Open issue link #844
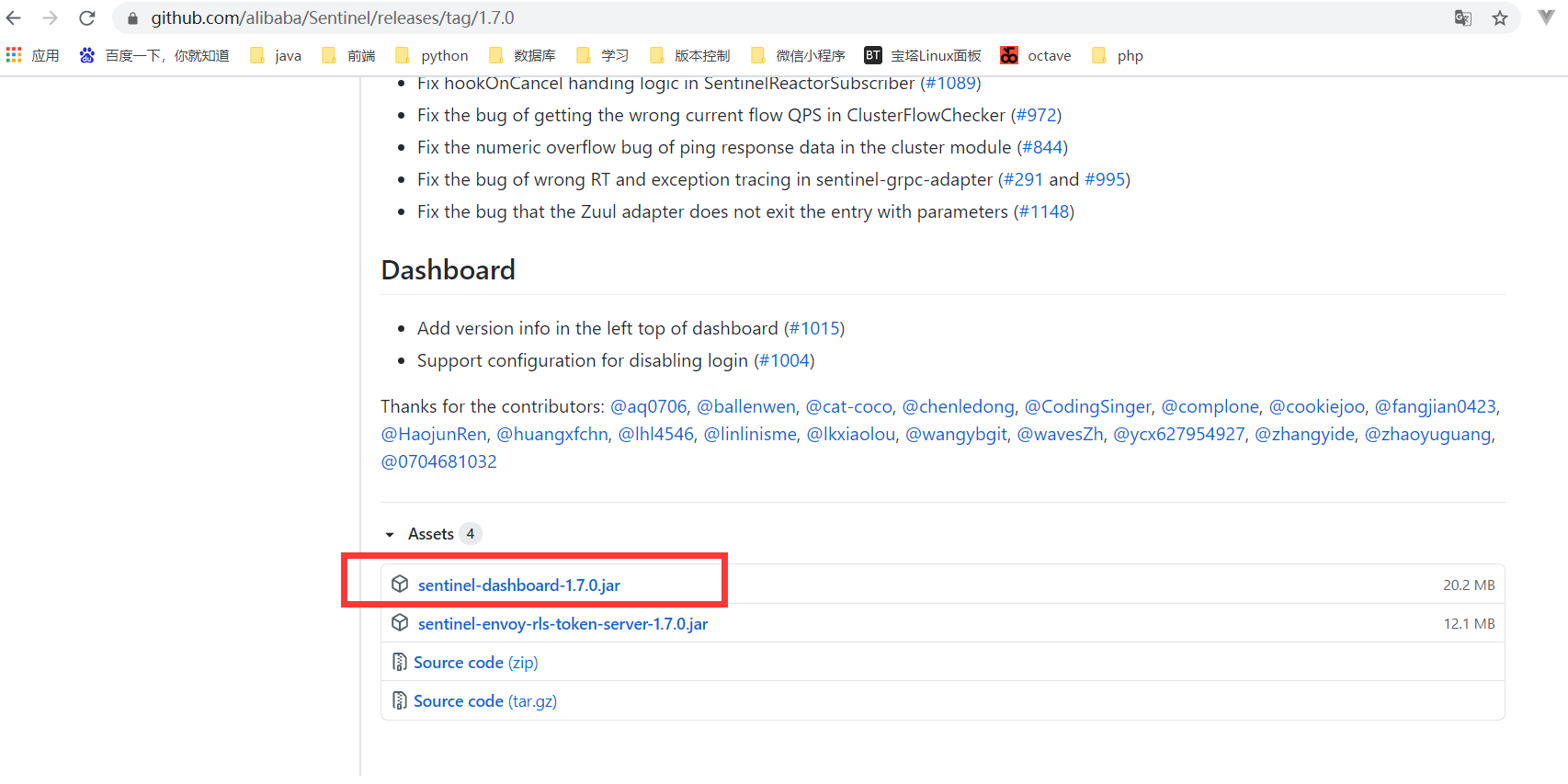1568x784 pixels. point(1042,147)
